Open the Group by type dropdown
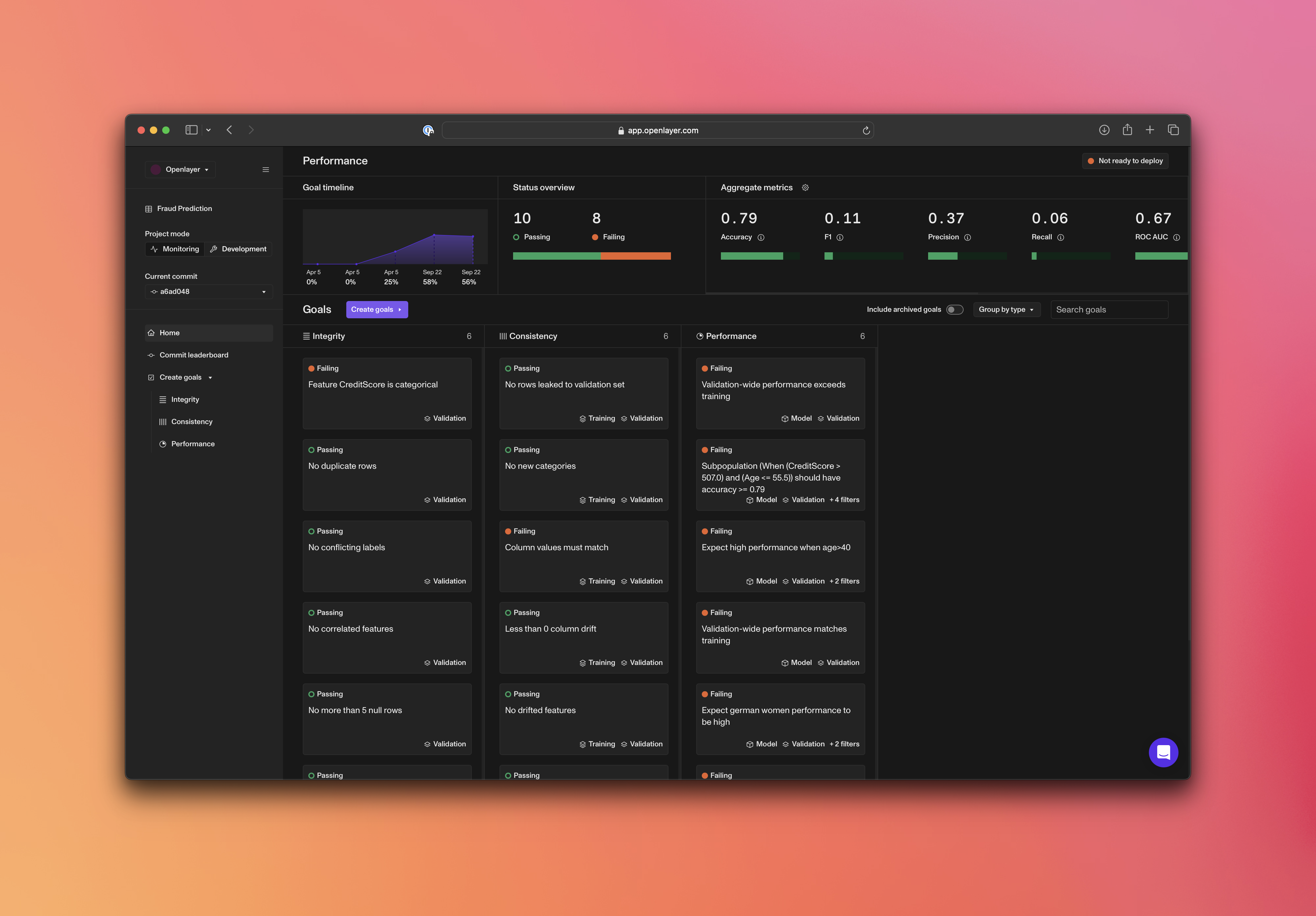 [1006, 310]
